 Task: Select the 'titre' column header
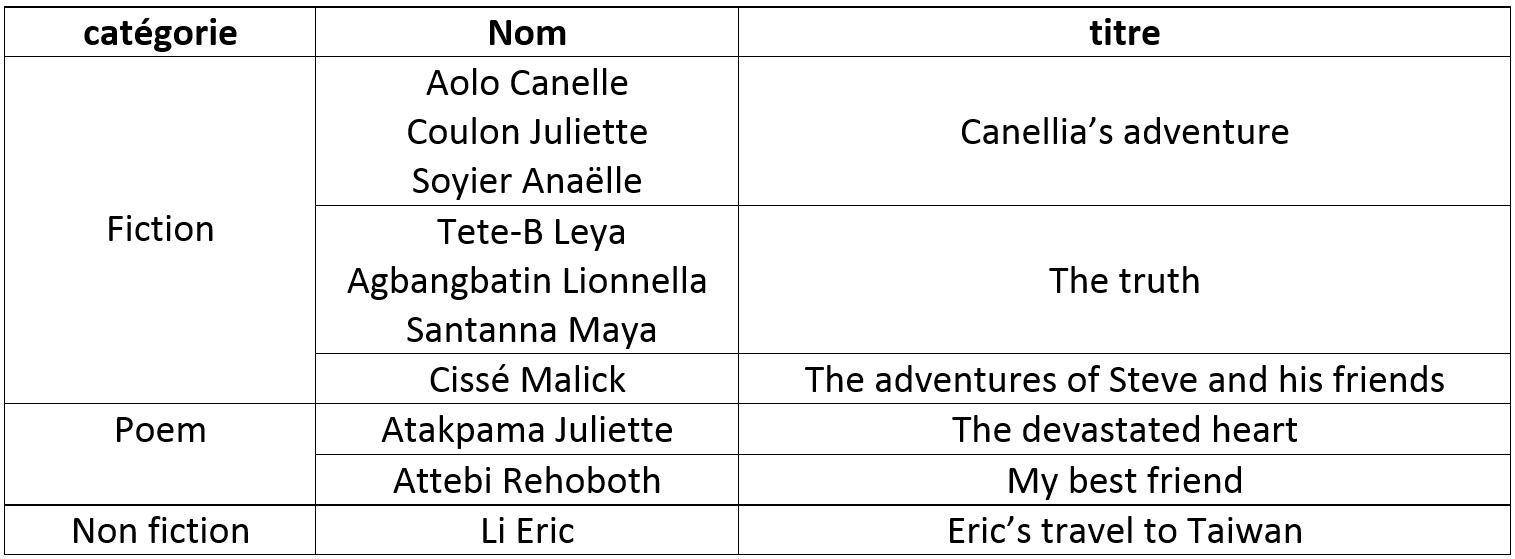tap(1124, 33)
